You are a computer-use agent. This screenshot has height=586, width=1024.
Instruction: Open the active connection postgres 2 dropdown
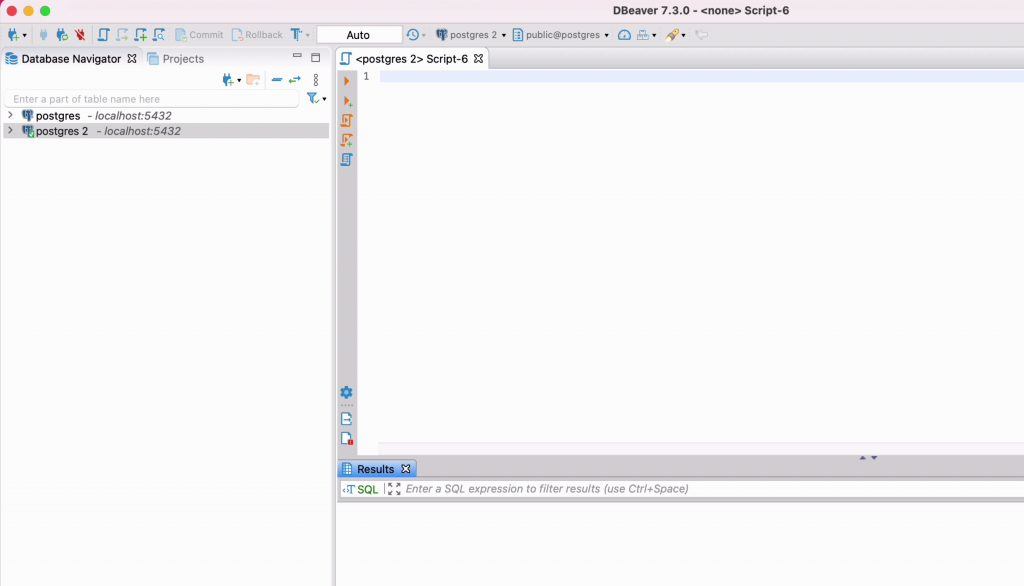click(471, 35)
